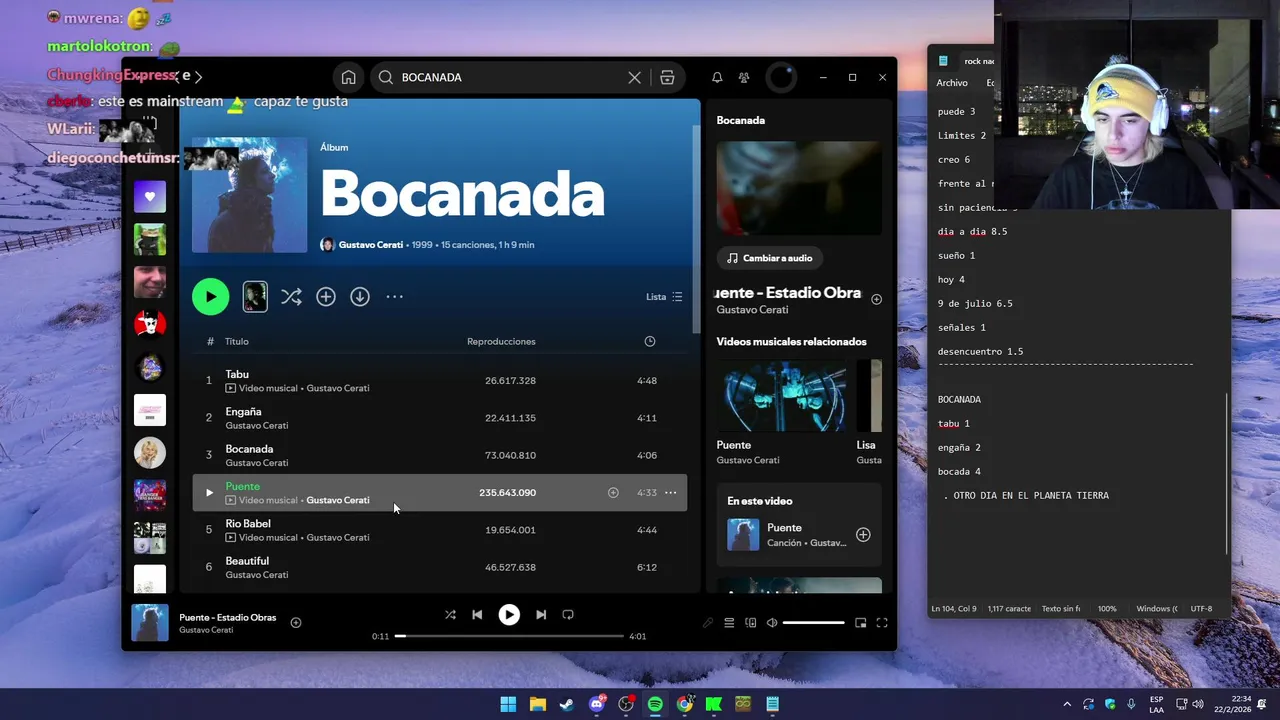
Task: Show hidden system tray icons
Action: click(1067, 704)
